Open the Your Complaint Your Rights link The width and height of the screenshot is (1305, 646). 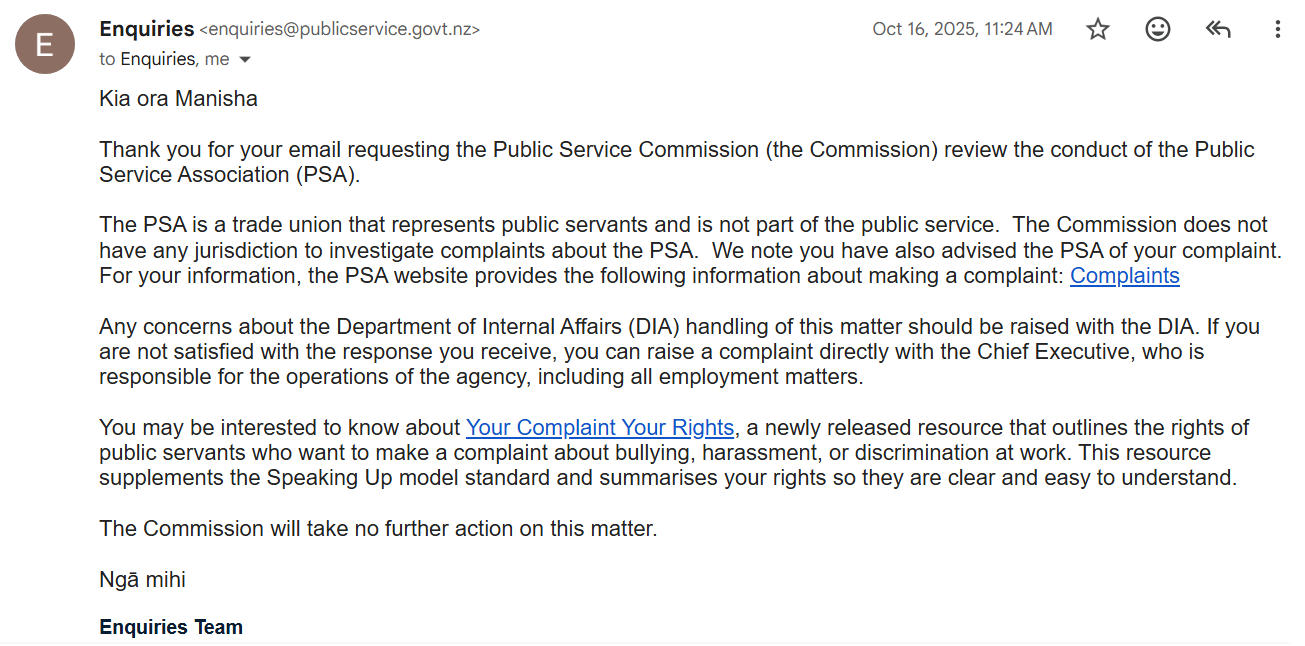[600, 428]
